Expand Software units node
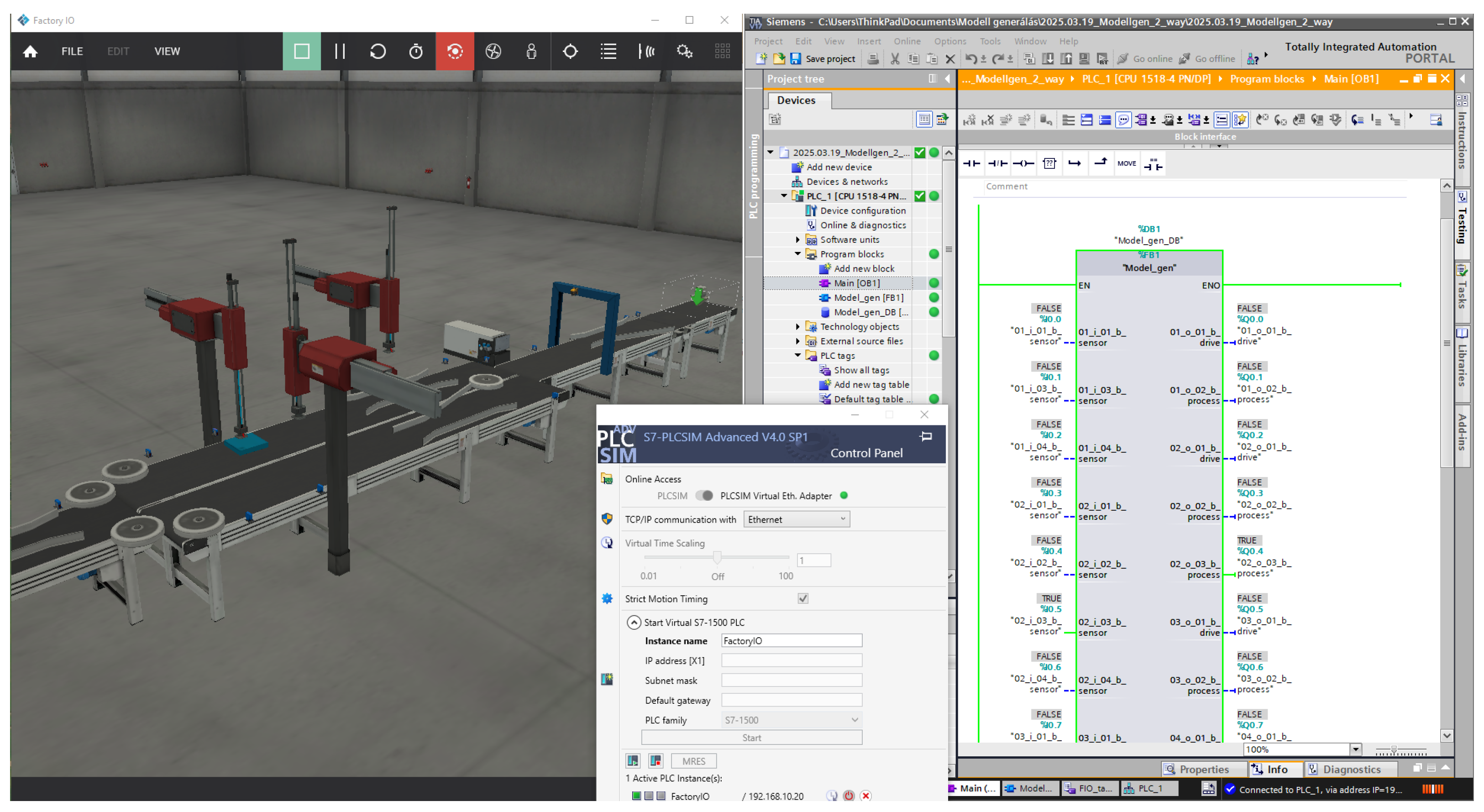 798,240
